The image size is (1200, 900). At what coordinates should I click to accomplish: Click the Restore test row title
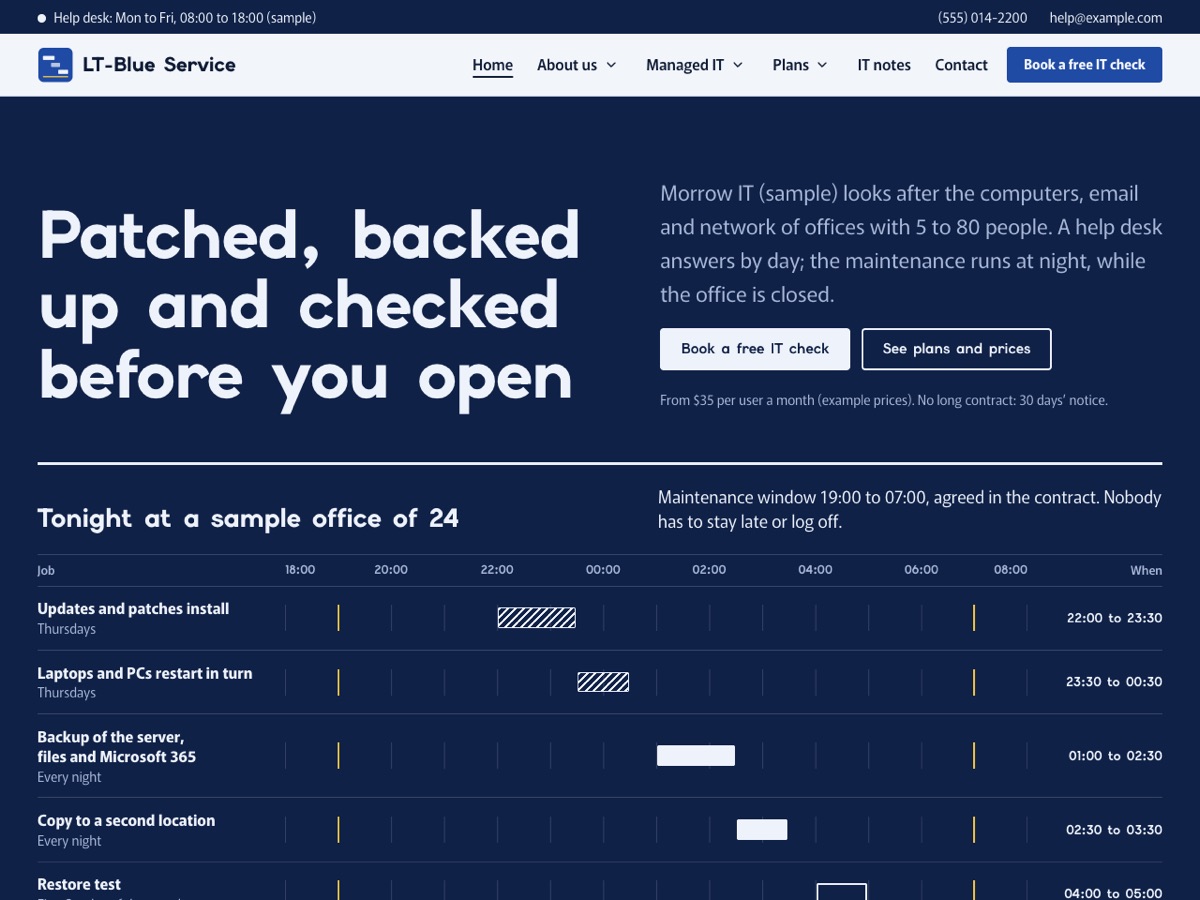click(x=79, y=885)
